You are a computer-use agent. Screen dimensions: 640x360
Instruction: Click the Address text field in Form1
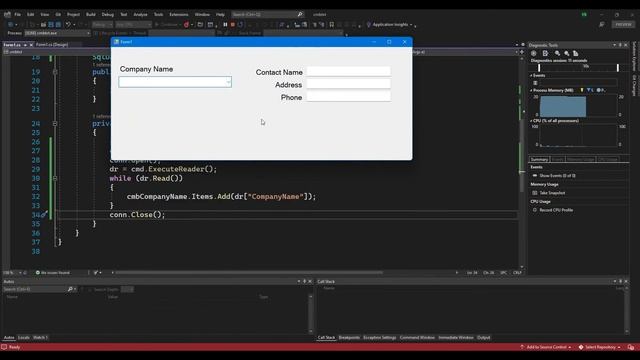(x=348, y=84)
